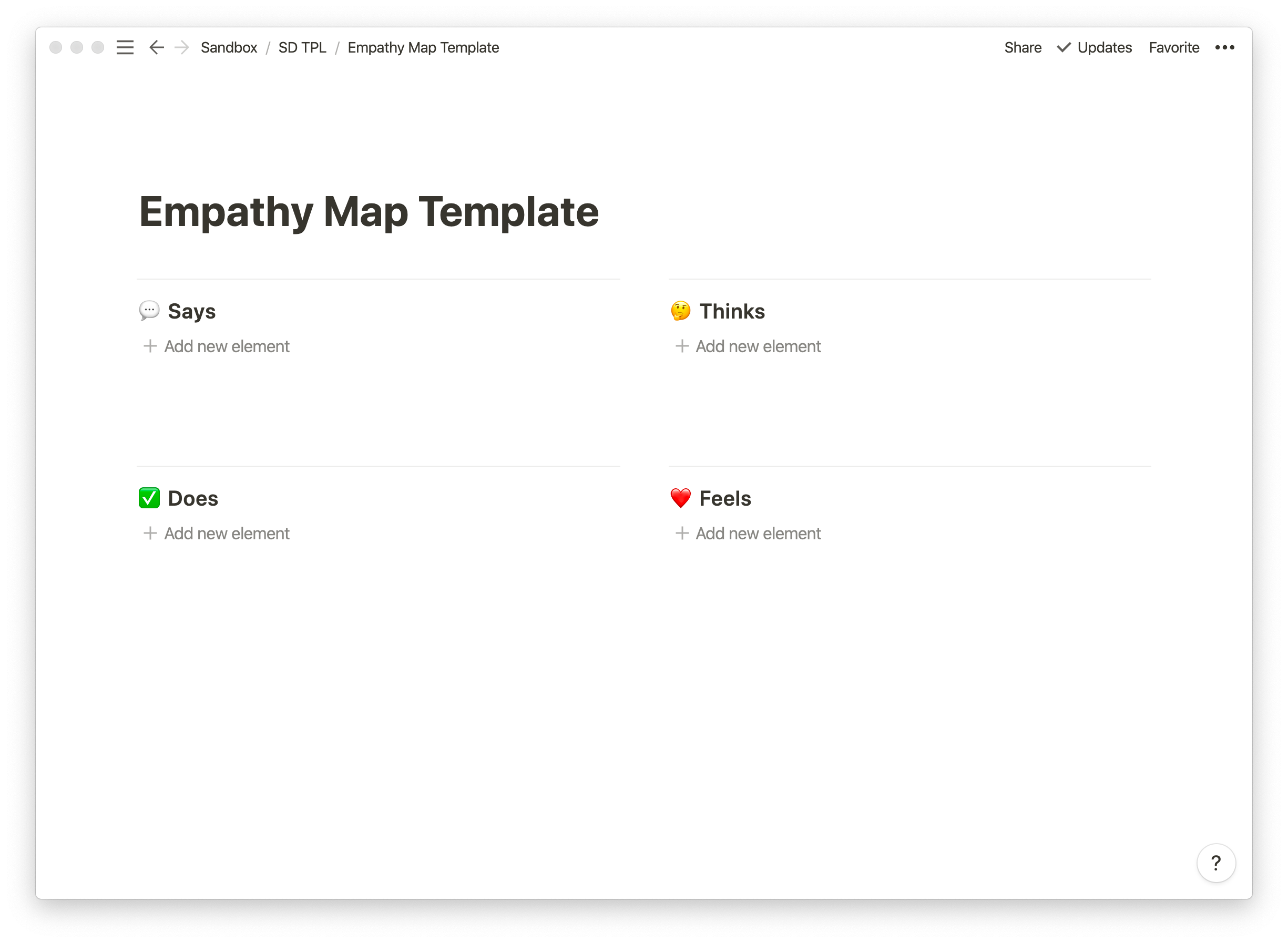Click the Empathy Map Template page title
Image resolution: width=1288 pixels, height=943 pixels.
(369, 212)
